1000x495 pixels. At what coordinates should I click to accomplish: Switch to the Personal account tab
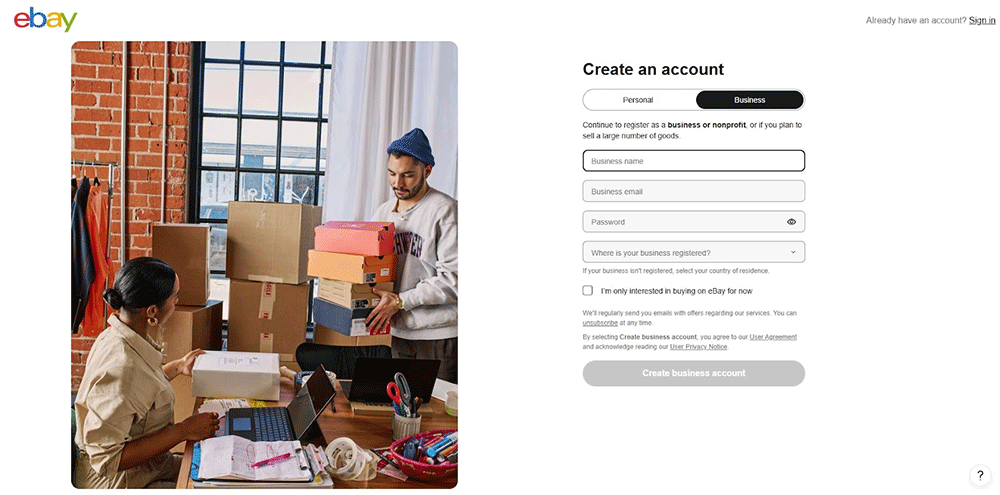(x=638, y=100)
